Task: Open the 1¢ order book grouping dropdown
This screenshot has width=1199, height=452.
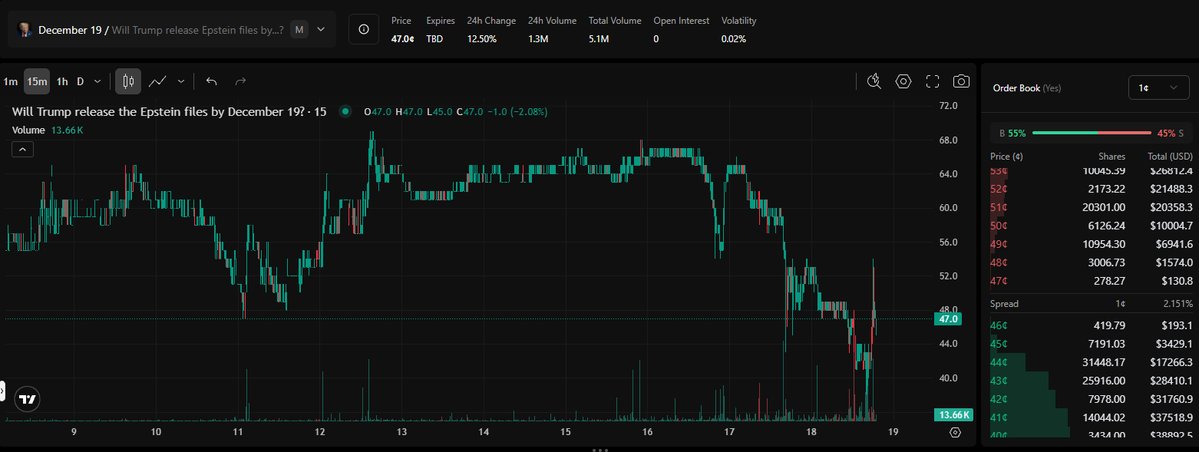Action: 1158,88
